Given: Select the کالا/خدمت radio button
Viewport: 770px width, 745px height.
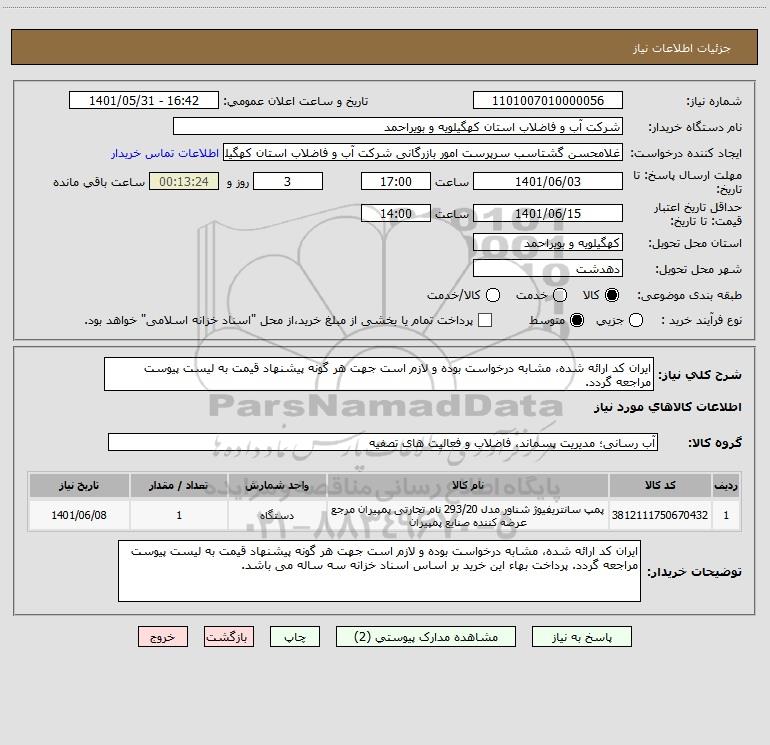Looking at the screenshot, I should (493, 295).
